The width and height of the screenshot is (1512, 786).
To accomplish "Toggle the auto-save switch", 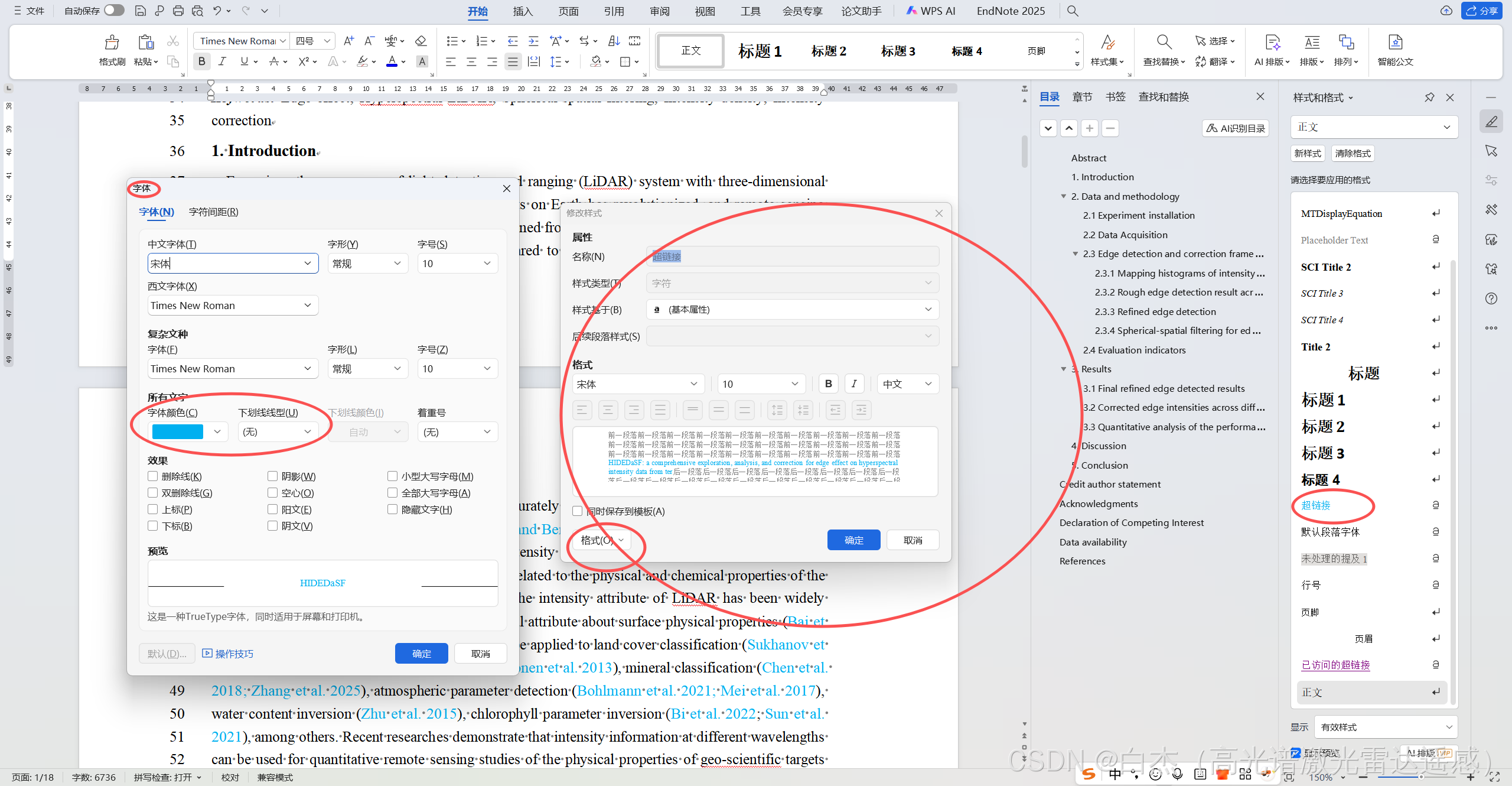I will coord(114,11).
